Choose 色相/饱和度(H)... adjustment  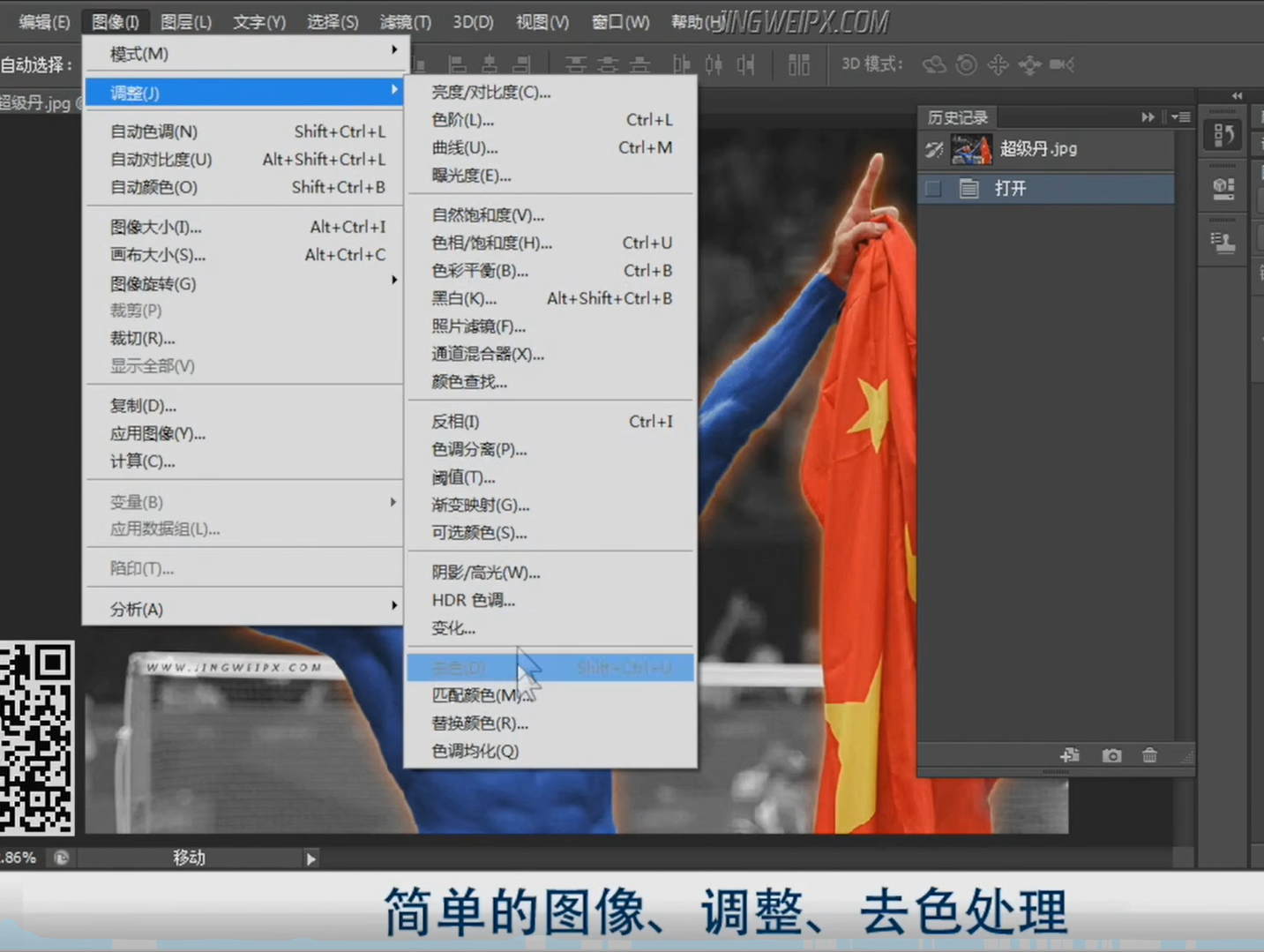550,243
